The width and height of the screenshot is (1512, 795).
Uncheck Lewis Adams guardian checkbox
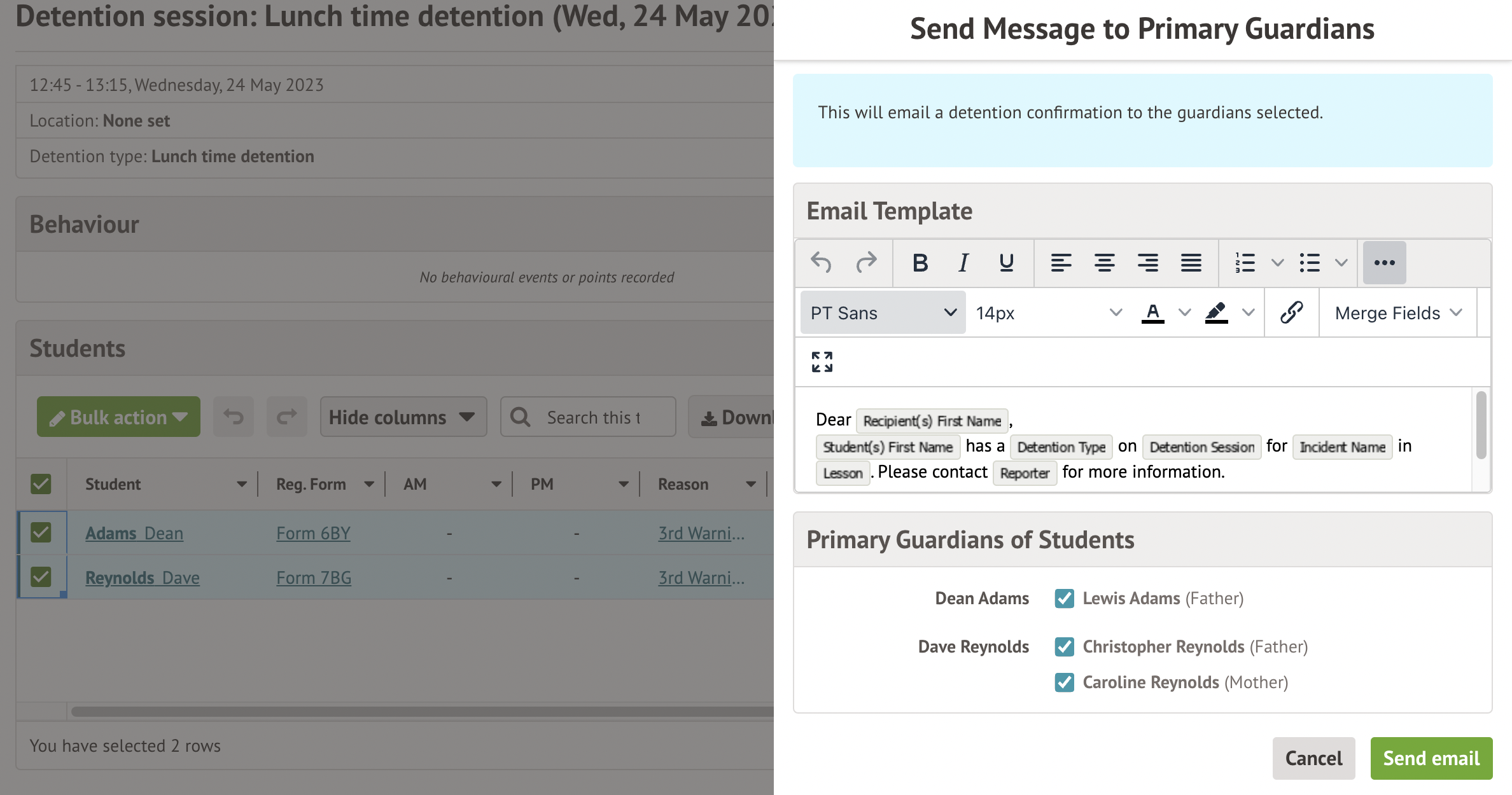pos(1064,598)
